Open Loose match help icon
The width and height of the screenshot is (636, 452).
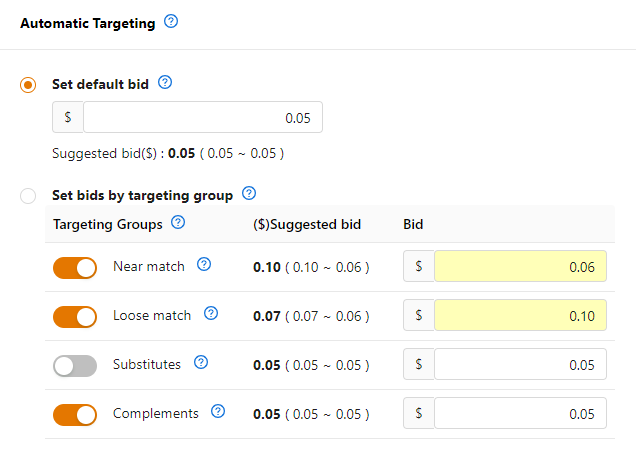coord(211,313)
